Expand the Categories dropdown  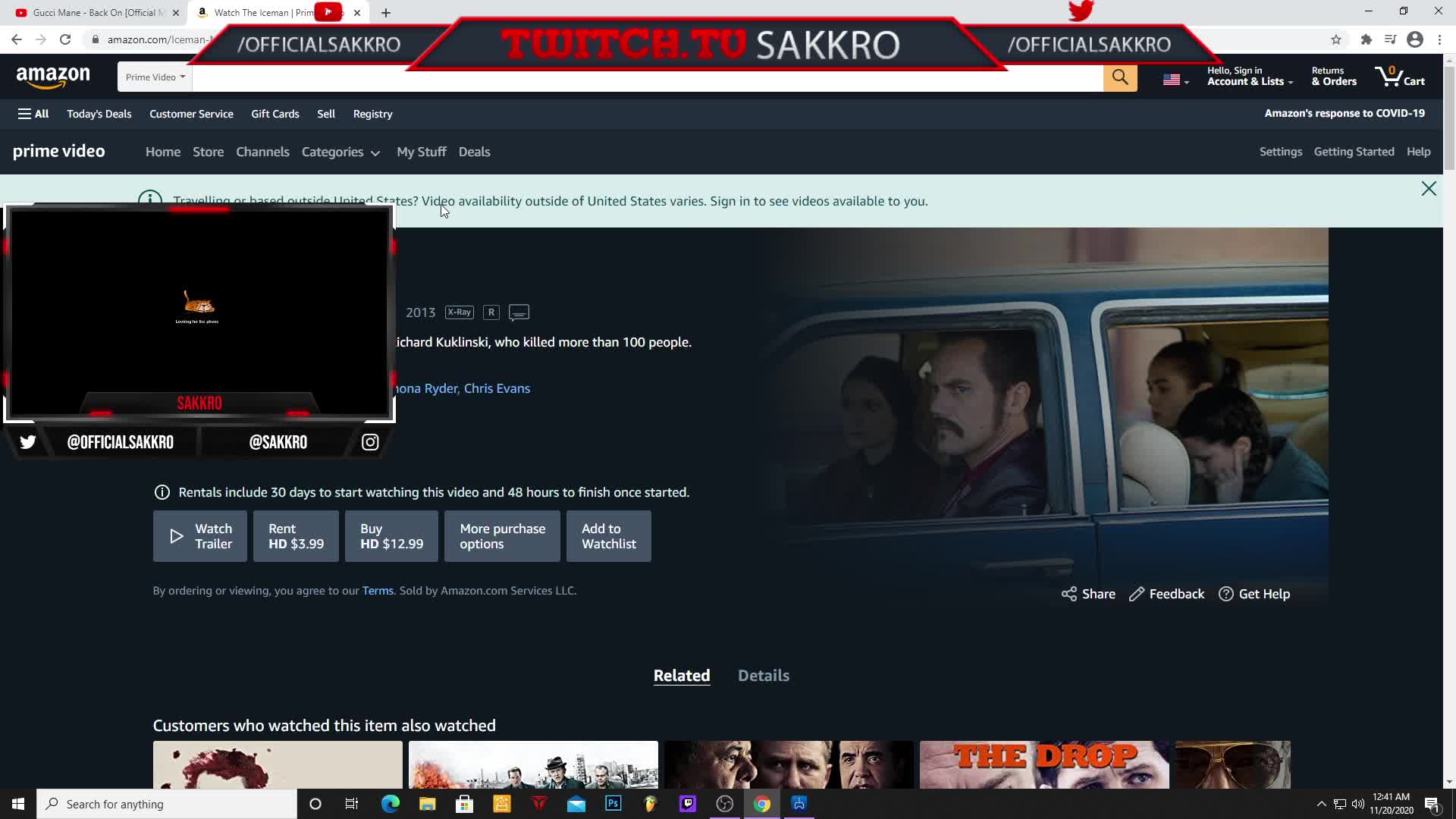[340, 152]
